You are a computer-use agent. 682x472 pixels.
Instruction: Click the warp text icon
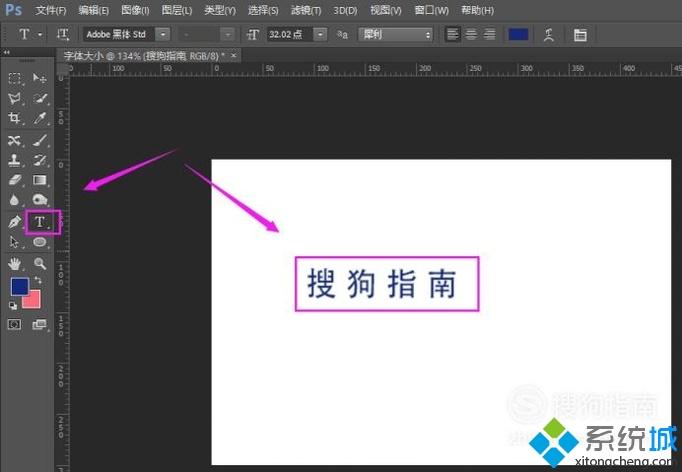click(x=549, y=34)
